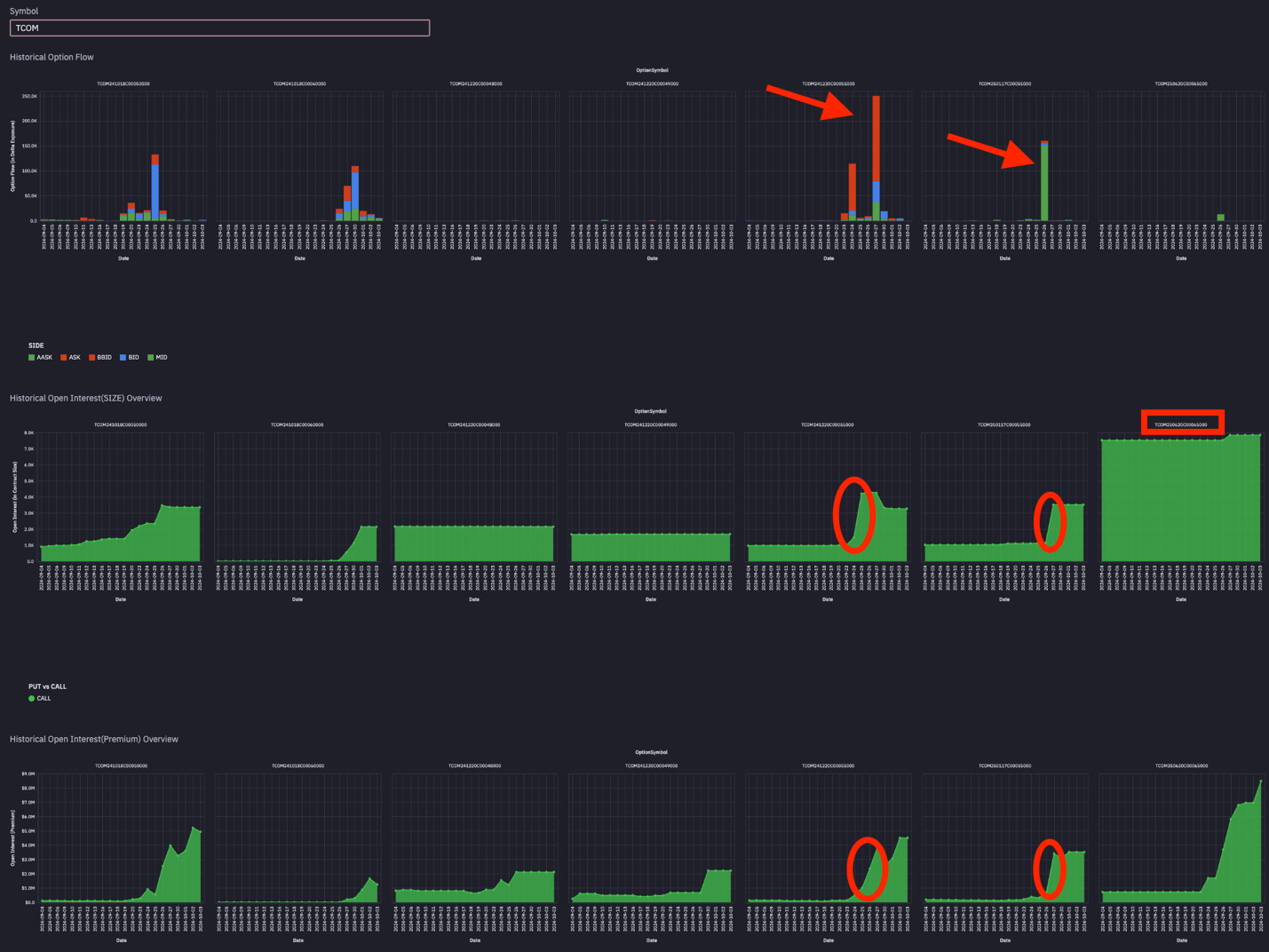The height and width of the screenshot is (952, 1269).
Task: Open the TCOM241018C00050000 option flow bar chart
Action: point(123,156)
